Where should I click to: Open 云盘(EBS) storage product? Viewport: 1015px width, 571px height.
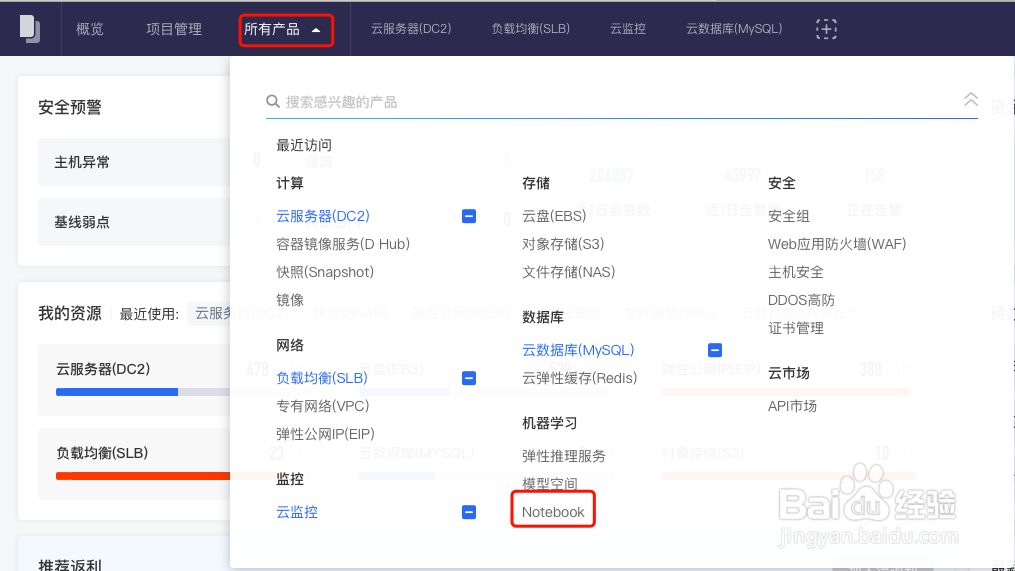[x=553, y=216]
